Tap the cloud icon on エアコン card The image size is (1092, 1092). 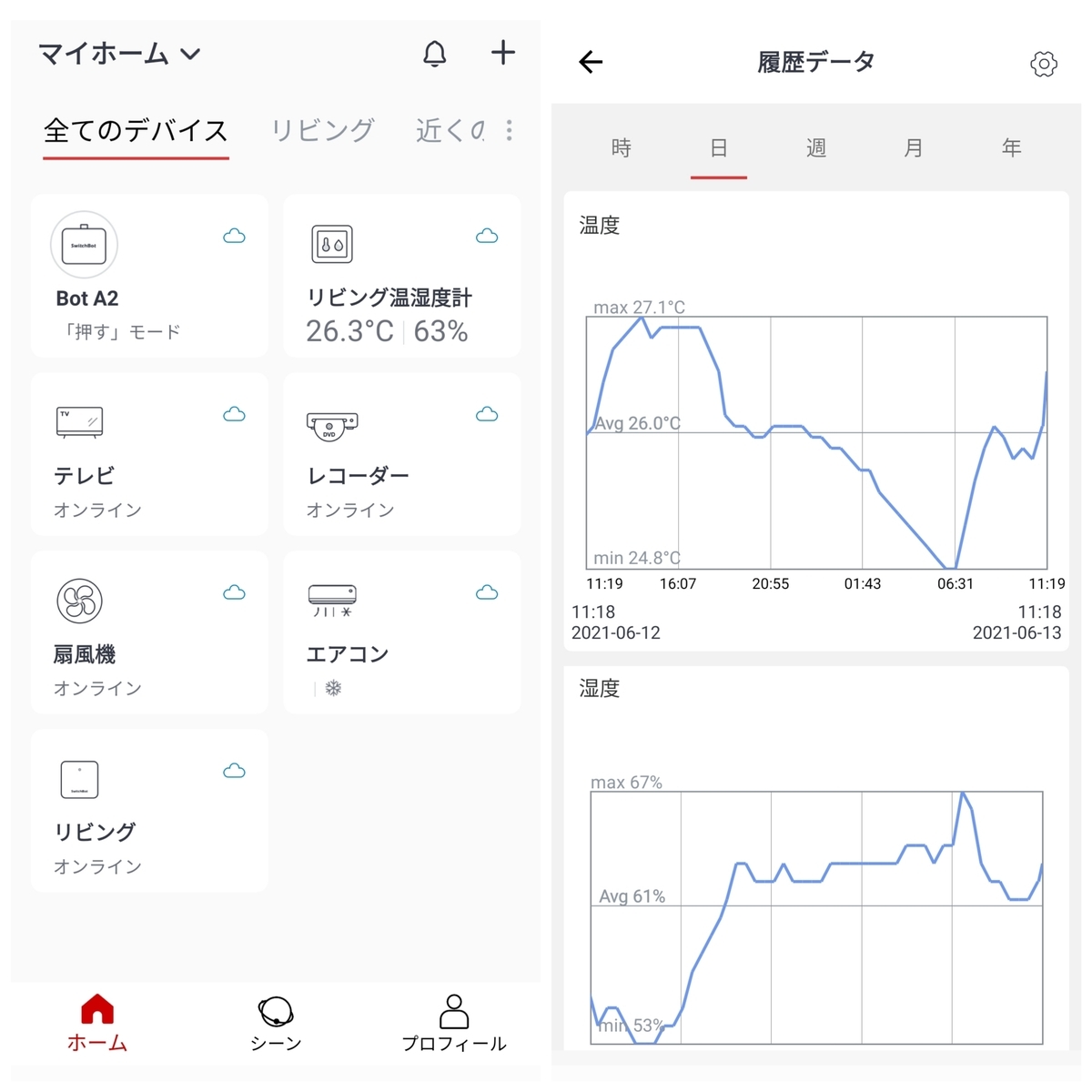point(487,593)
